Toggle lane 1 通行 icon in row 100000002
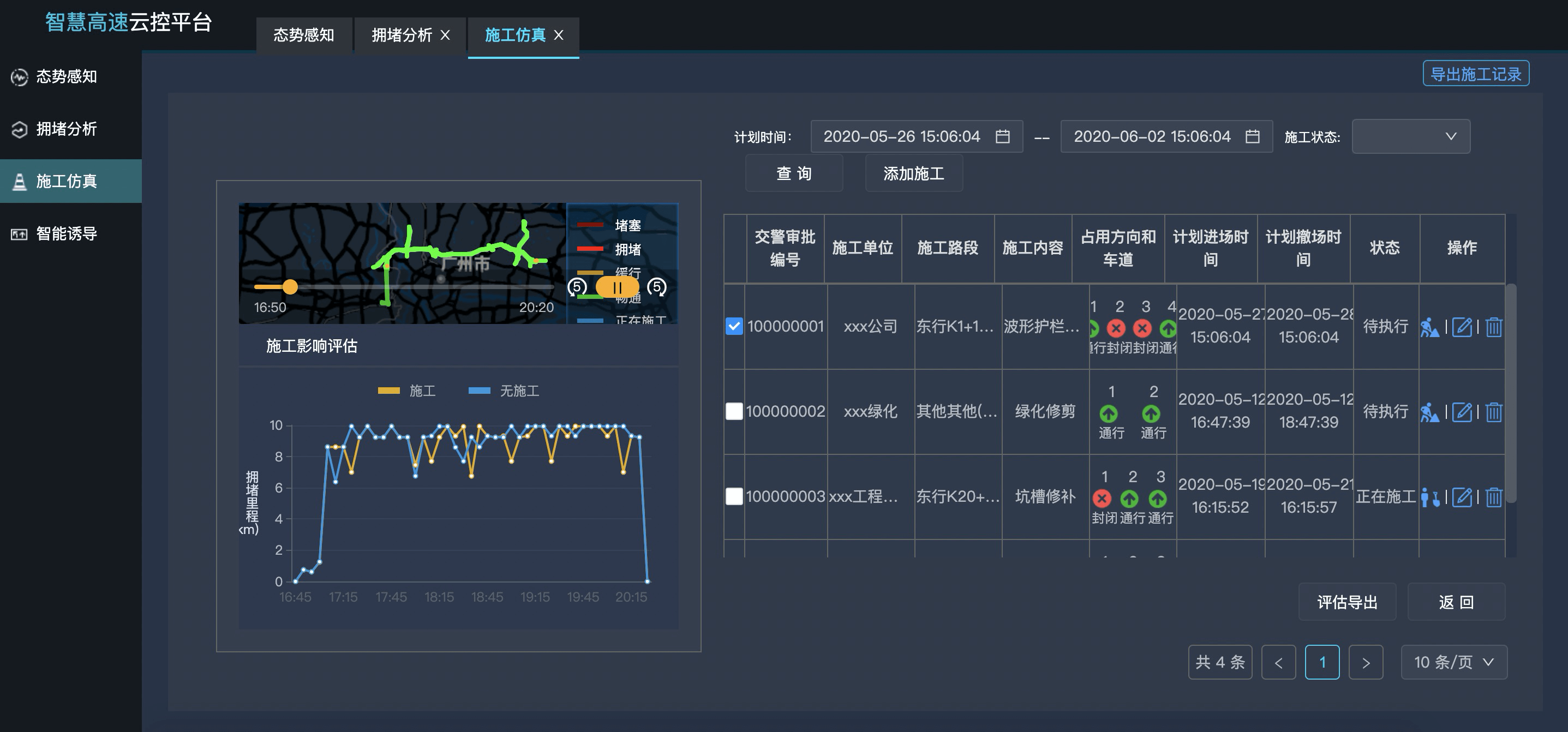Image resolution: width=1568 pixels, height=732 pixels. pos(1109,414)
